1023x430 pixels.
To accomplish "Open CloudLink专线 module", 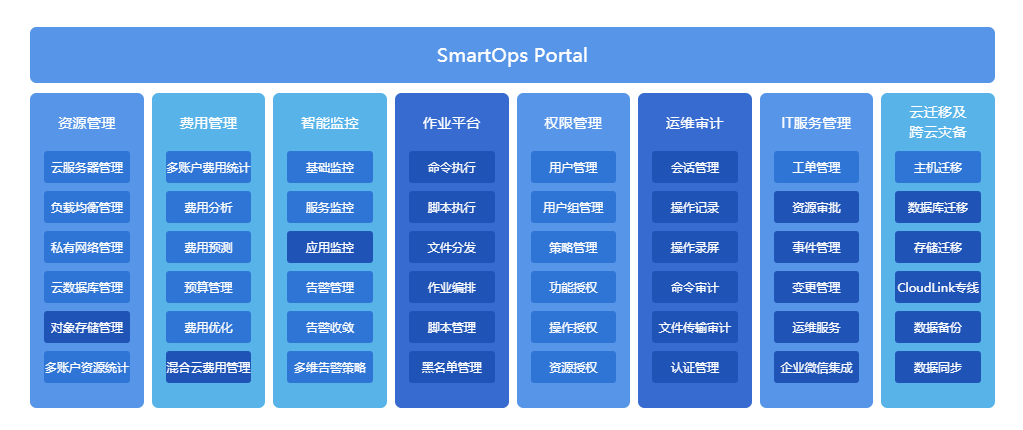I will tap(938, 287).
